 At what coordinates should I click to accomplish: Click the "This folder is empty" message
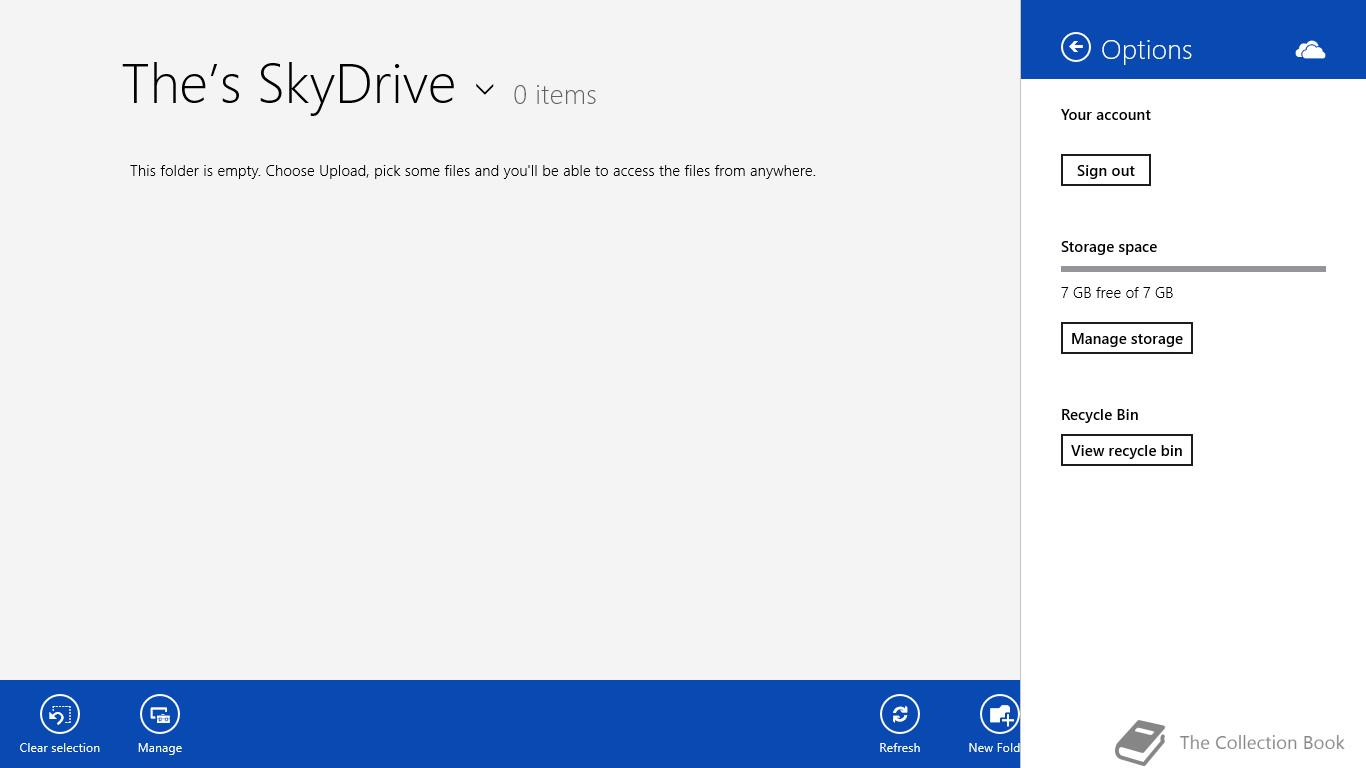pyautogui.click(x=473, y=171)
